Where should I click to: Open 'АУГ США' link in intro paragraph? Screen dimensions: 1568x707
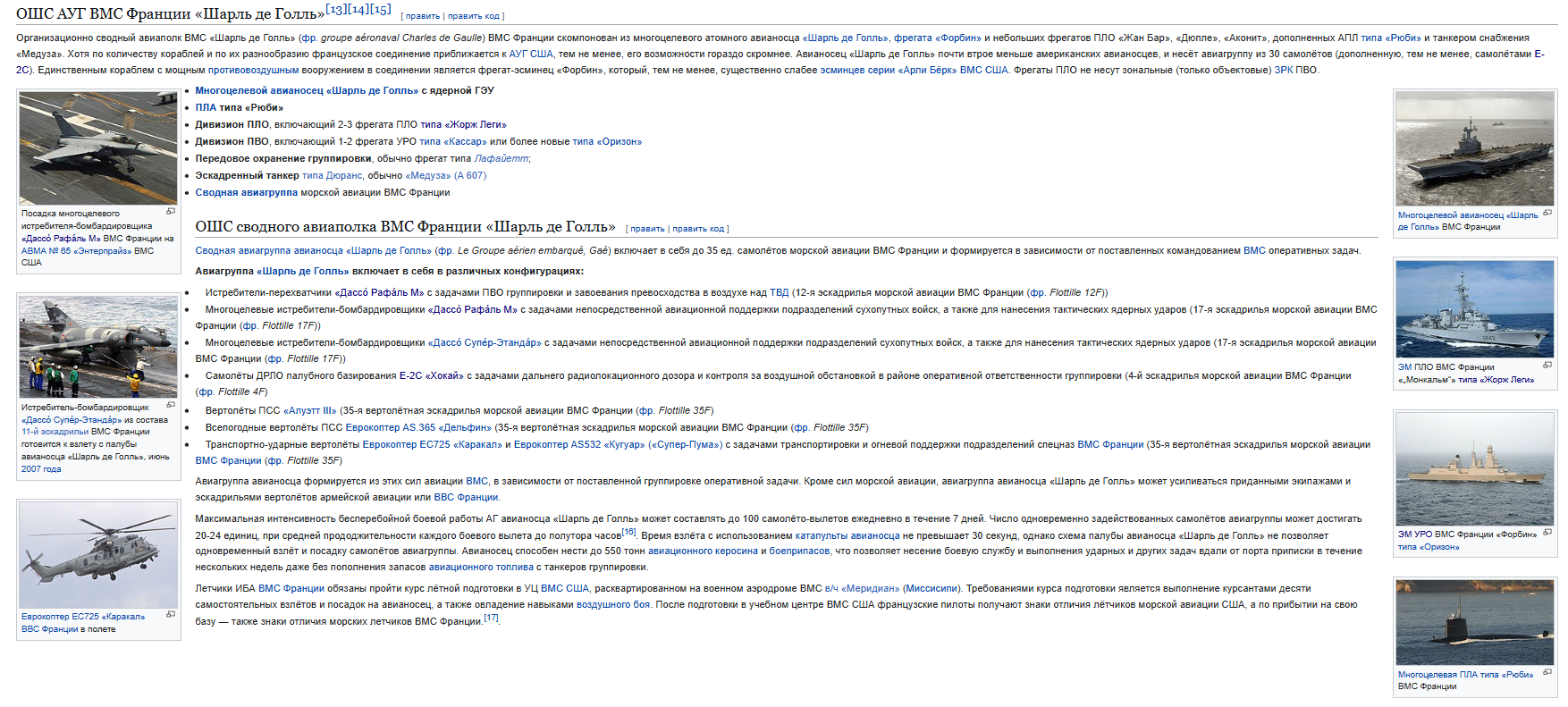click(x=531, y=54)
